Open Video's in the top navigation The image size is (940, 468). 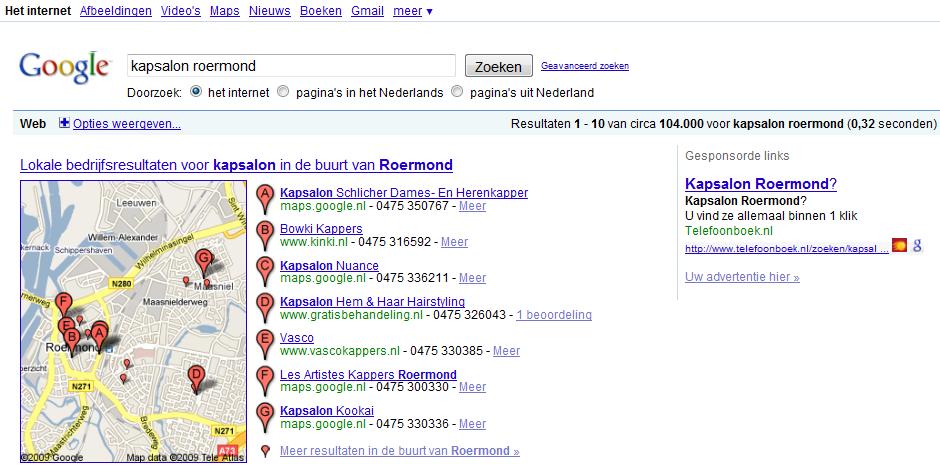tap(180, 11)
